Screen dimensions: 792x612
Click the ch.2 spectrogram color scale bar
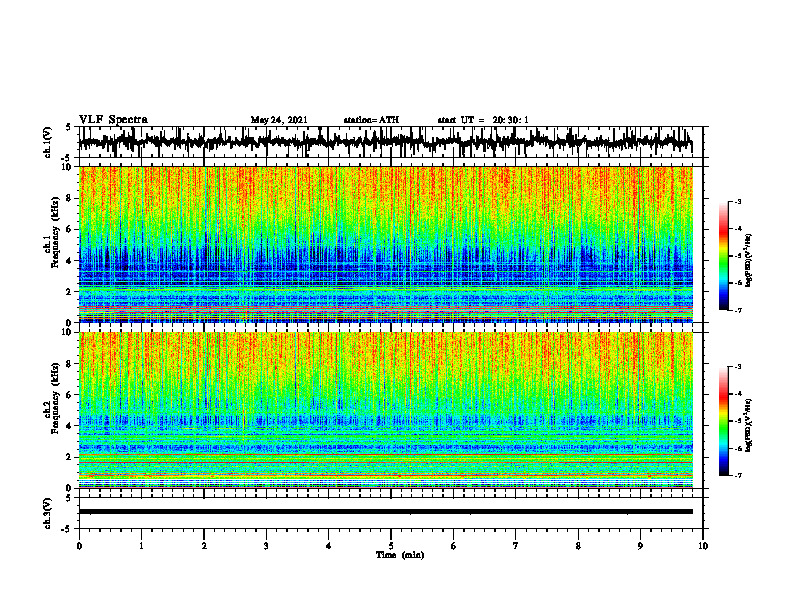click(x=723, y=421)
